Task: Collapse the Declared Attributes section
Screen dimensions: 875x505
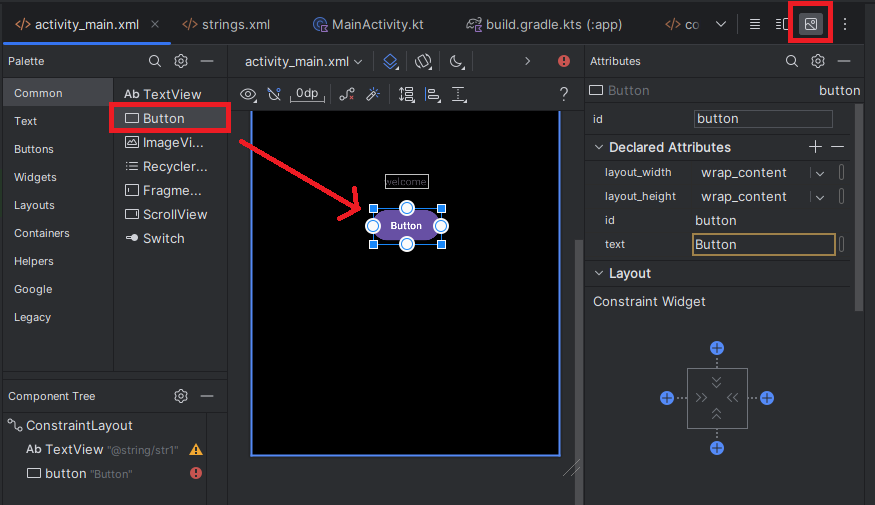Action: [599, 148]
